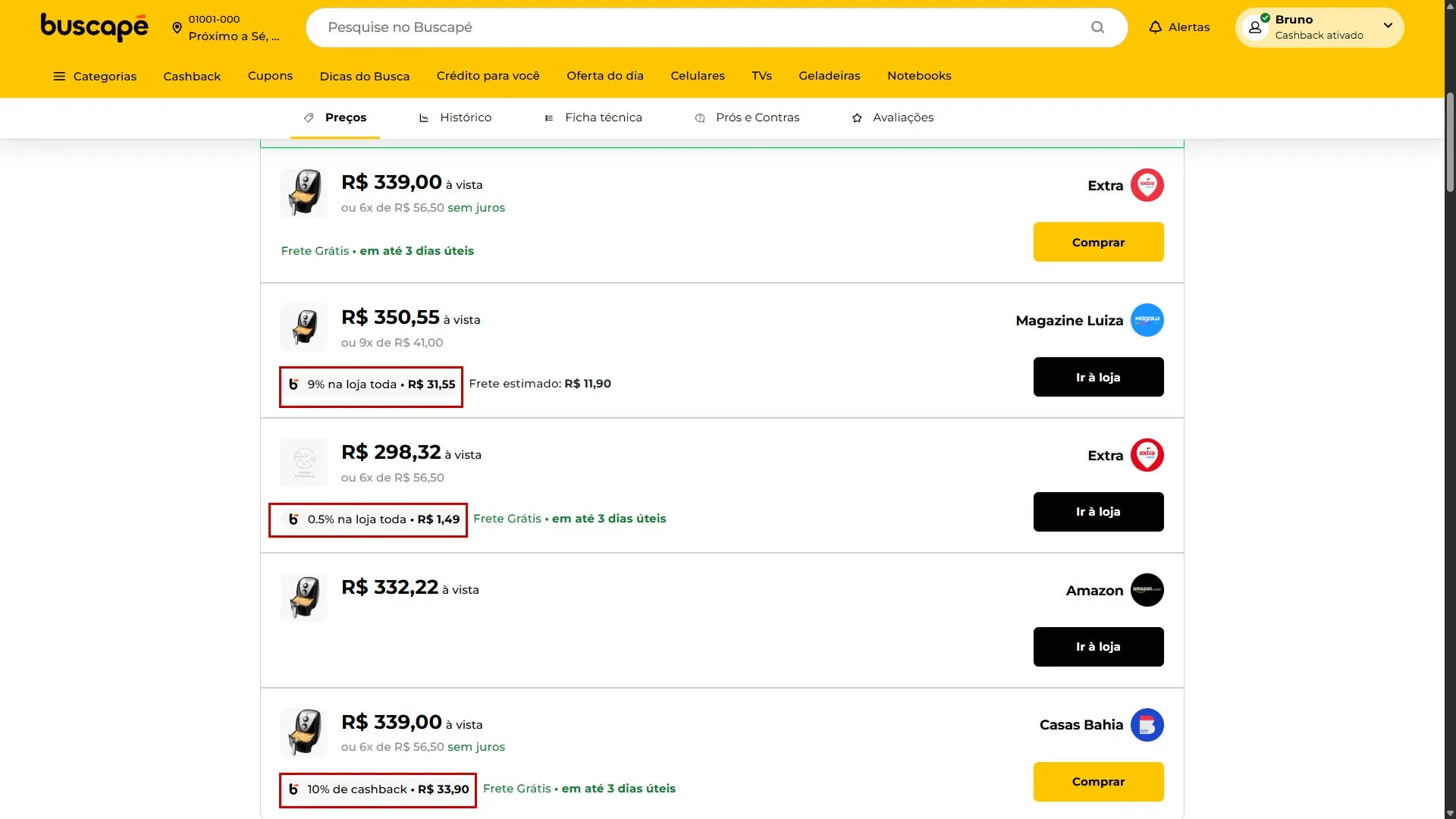This screenshot has width=1456, height=819.
Task: Click Comprar on the Extra offer
Action: point(1098,242)
